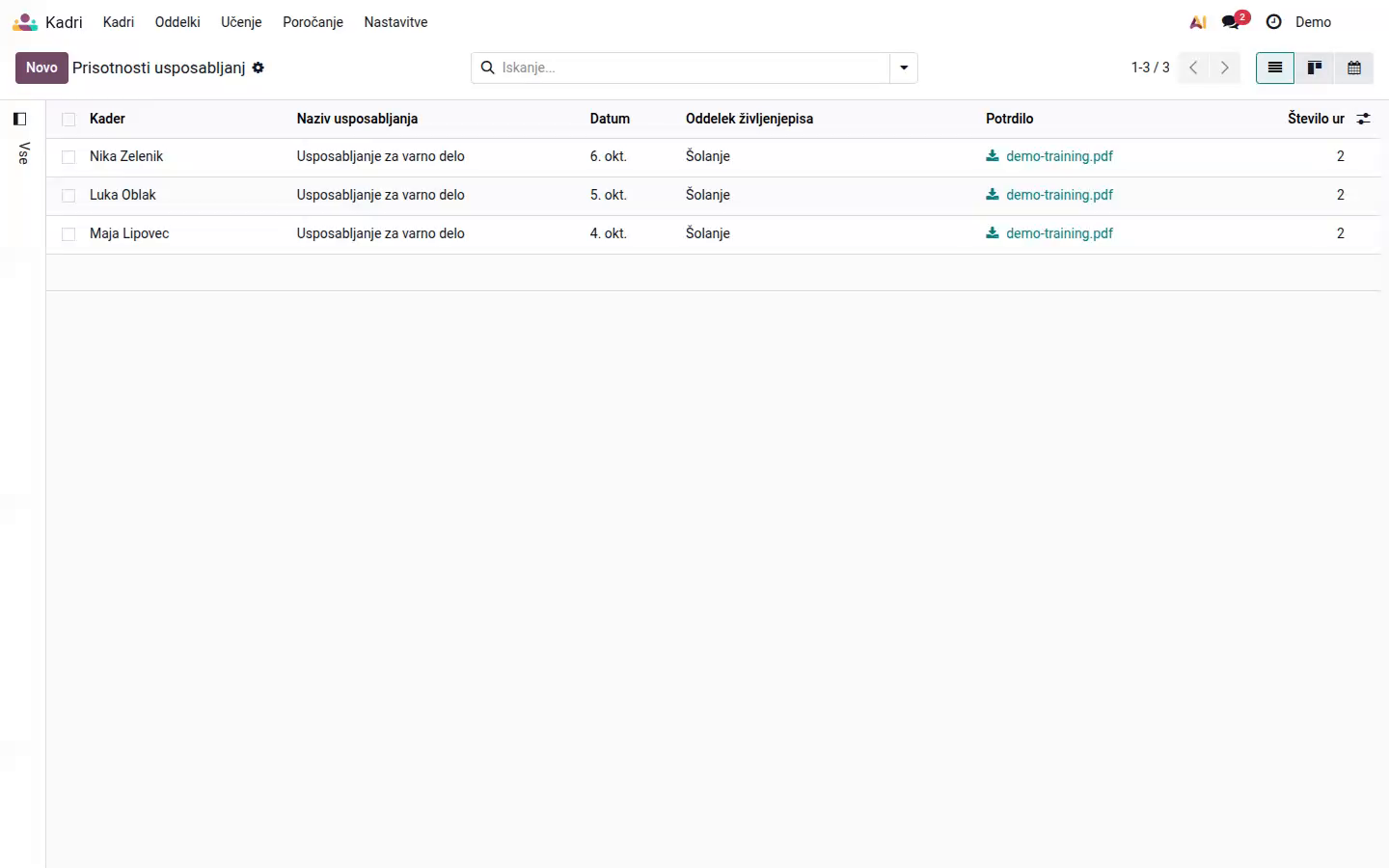Click the Novo button

pos(41,68)
